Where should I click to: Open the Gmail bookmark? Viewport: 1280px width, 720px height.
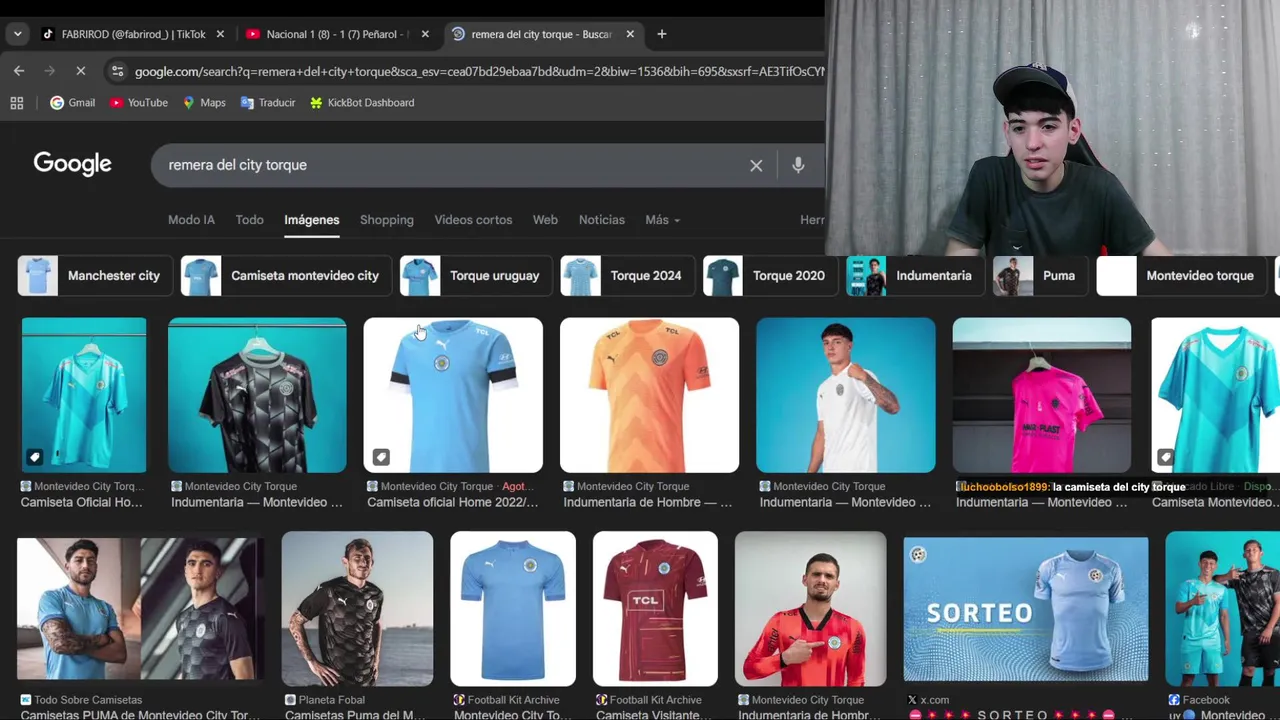(73, 103)
